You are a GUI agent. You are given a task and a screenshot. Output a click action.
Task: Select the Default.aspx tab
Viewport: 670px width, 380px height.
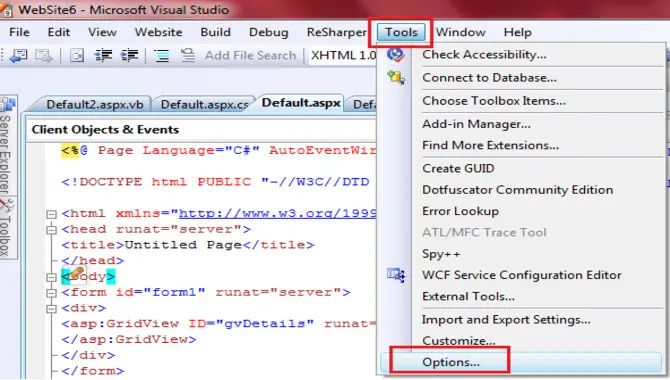301,103
